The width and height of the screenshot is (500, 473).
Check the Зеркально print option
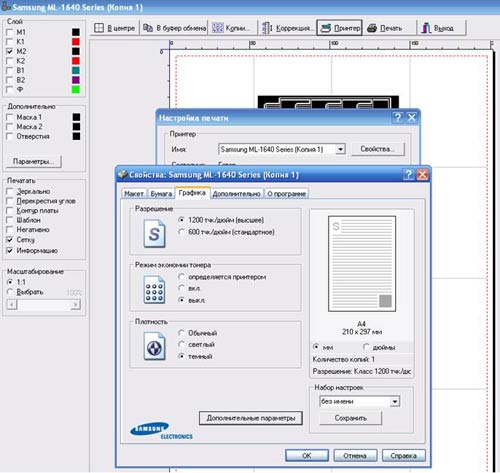(x=10, y=192)
